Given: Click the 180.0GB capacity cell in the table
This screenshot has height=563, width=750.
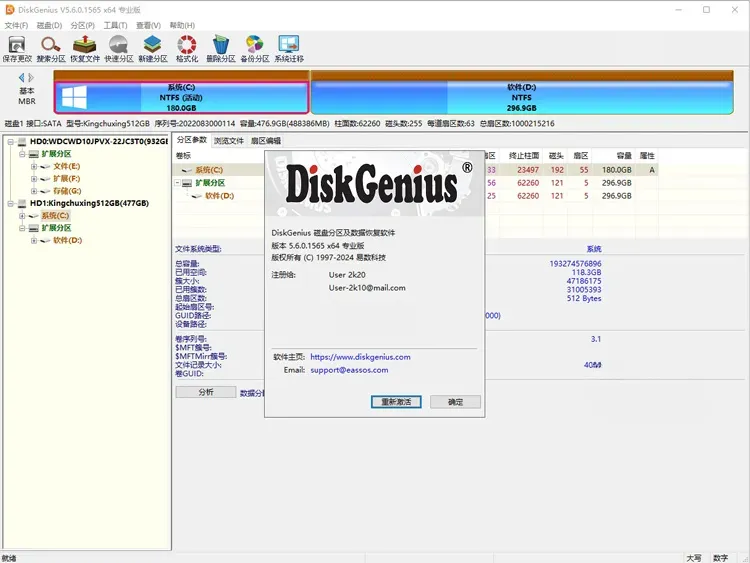Looking at the screenshot, I should click(617, 170).
